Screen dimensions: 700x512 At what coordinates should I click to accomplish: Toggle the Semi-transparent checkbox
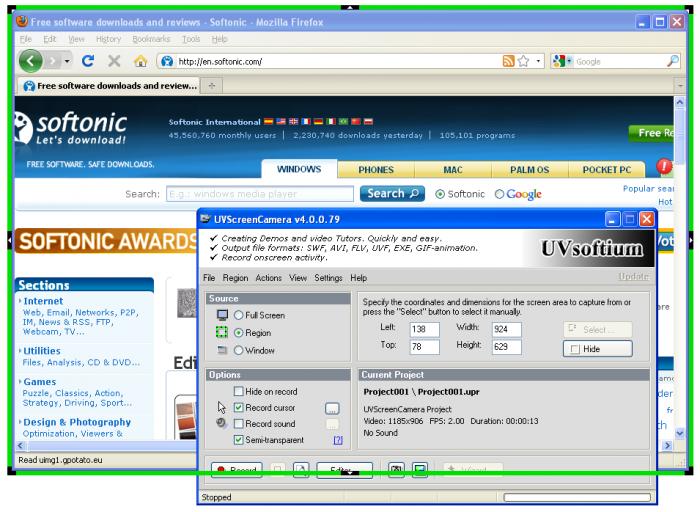coord(239,440)
